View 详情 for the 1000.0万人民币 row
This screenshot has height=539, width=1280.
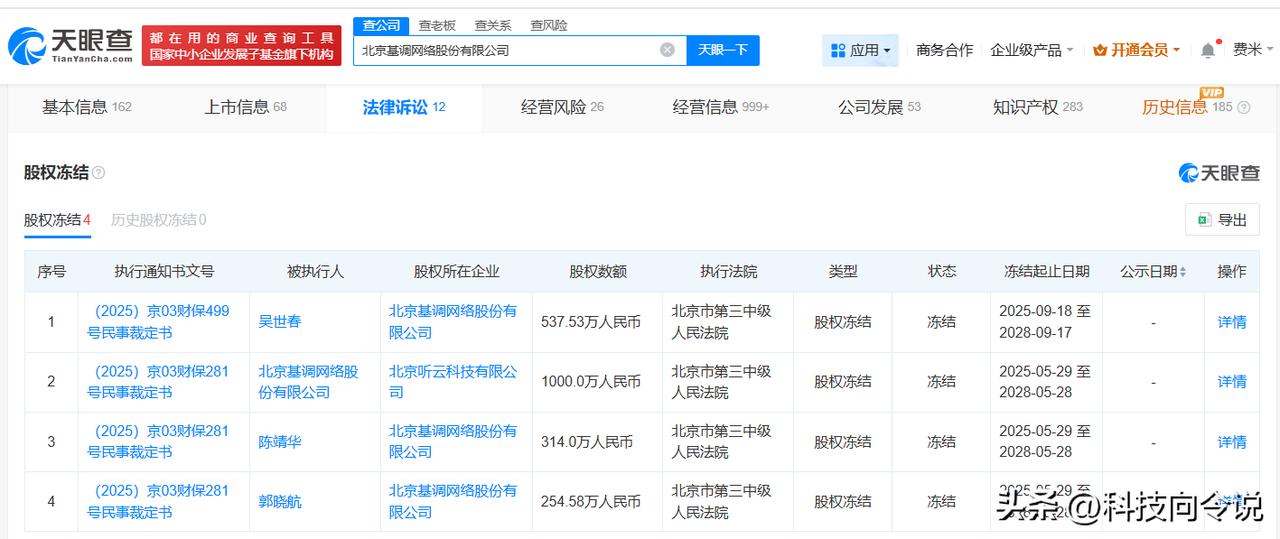click(x=1231, y=382)
